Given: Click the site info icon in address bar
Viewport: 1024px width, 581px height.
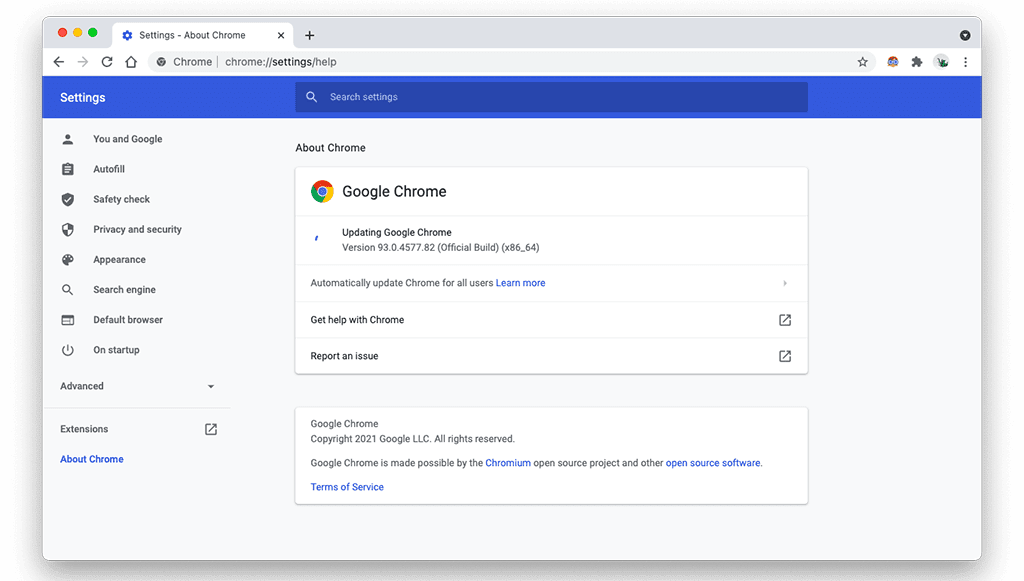Looking at the screenshot, I should (161, 62).
